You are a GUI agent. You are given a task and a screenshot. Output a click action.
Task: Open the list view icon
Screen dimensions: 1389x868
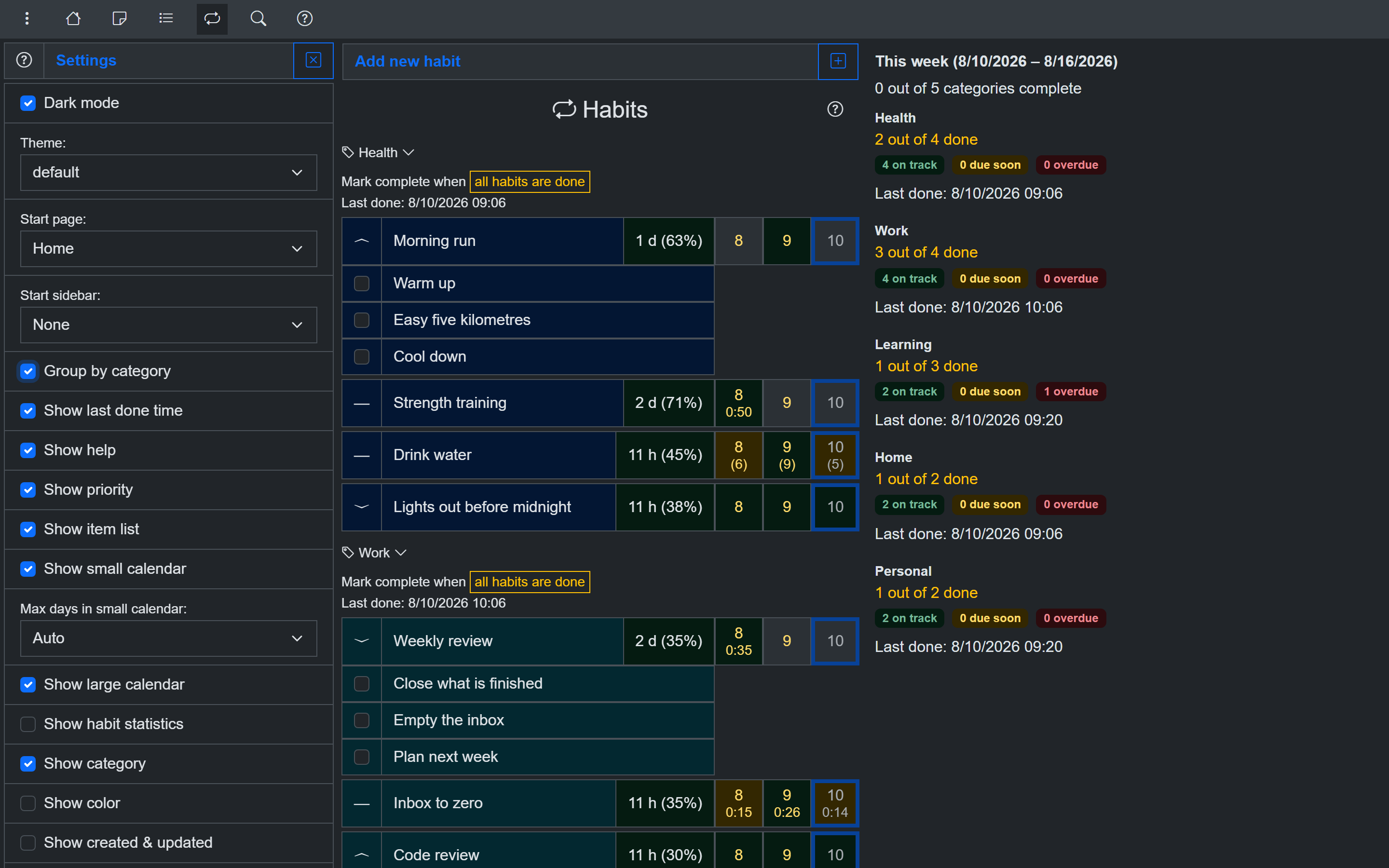point(166,18)
